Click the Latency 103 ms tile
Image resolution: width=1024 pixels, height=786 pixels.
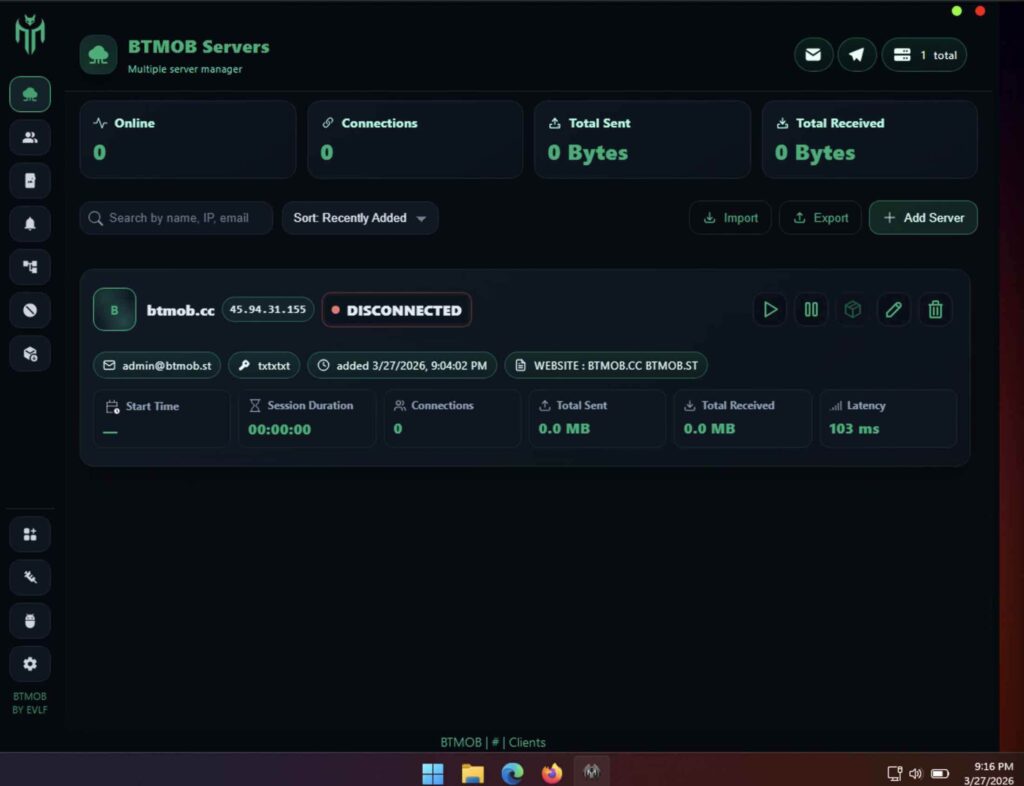coord(888,418)
